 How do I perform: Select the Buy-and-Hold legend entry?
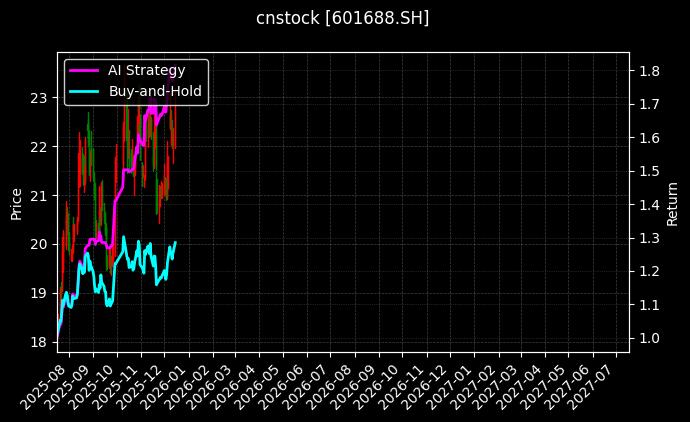(x=155, y=91)
